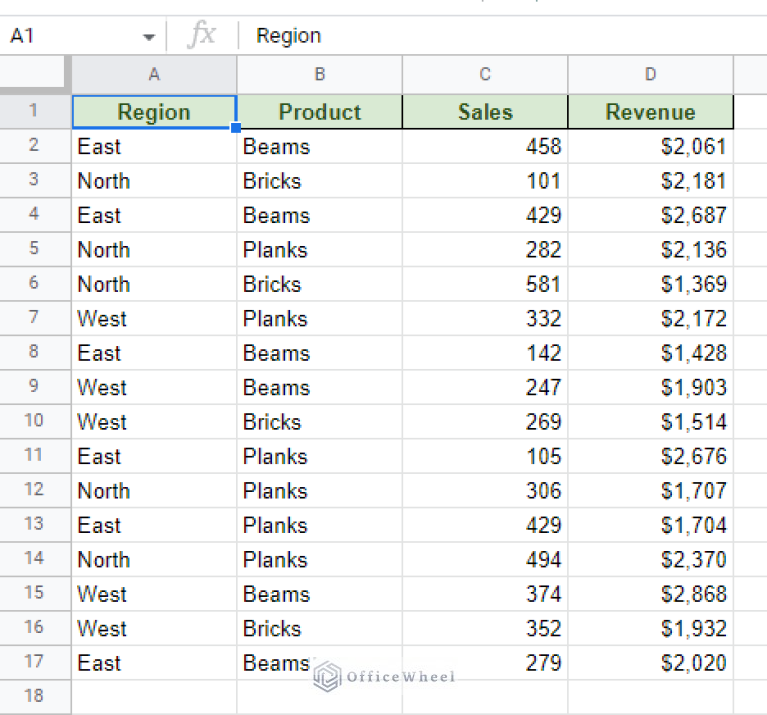
Task: Click the Product header cell
Action: click(319, 112)
